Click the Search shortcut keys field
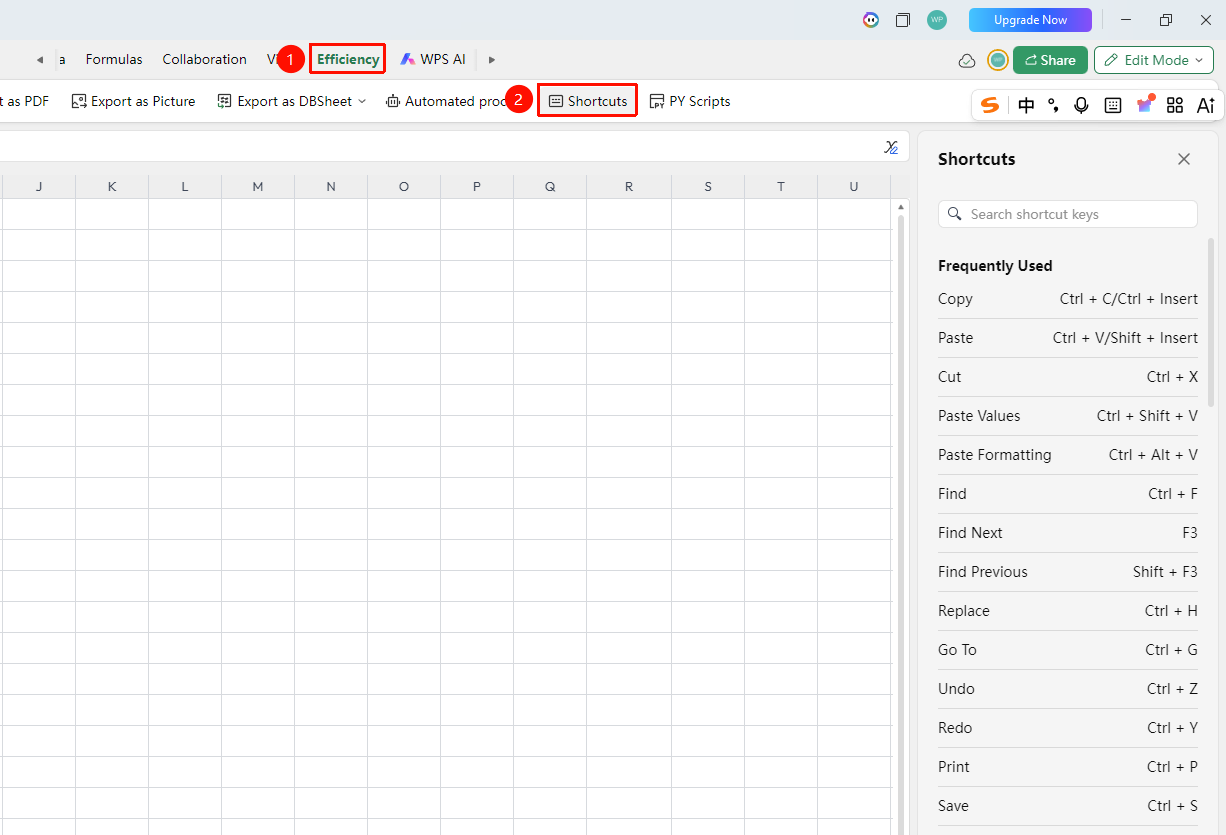This screenshot has height=835, width=1226. [1067, 214]
